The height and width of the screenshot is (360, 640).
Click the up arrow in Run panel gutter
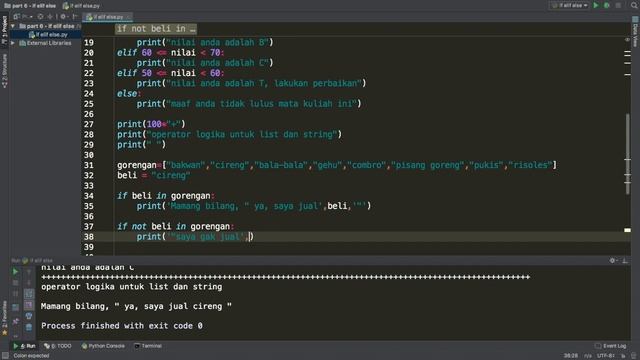29,271
